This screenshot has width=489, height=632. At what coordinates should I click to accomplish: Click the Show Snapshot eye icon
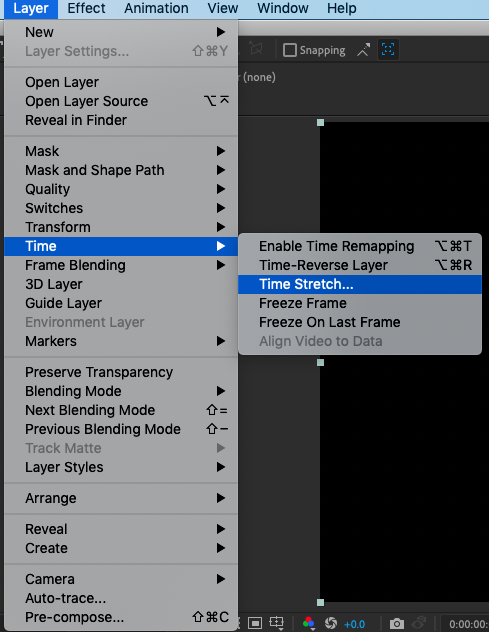[420, 623]
